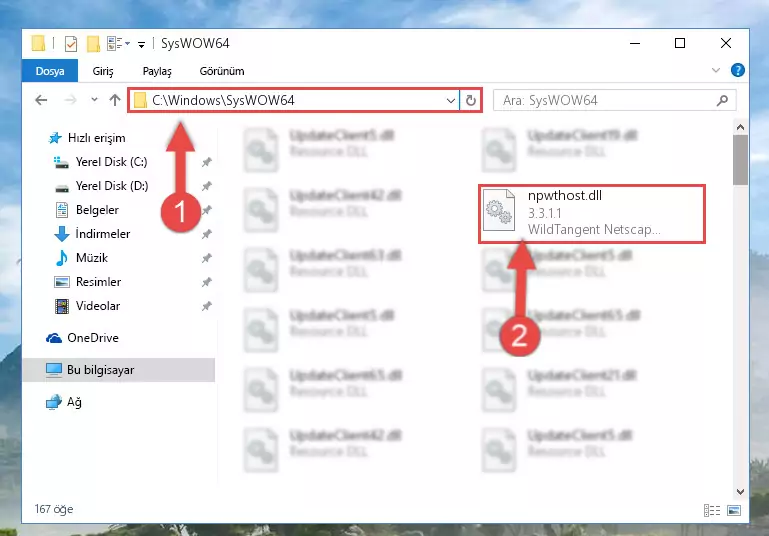This screenshot has height=536, width=769.
Task: Go back with the left arrow
Action: tap(42, 100)
